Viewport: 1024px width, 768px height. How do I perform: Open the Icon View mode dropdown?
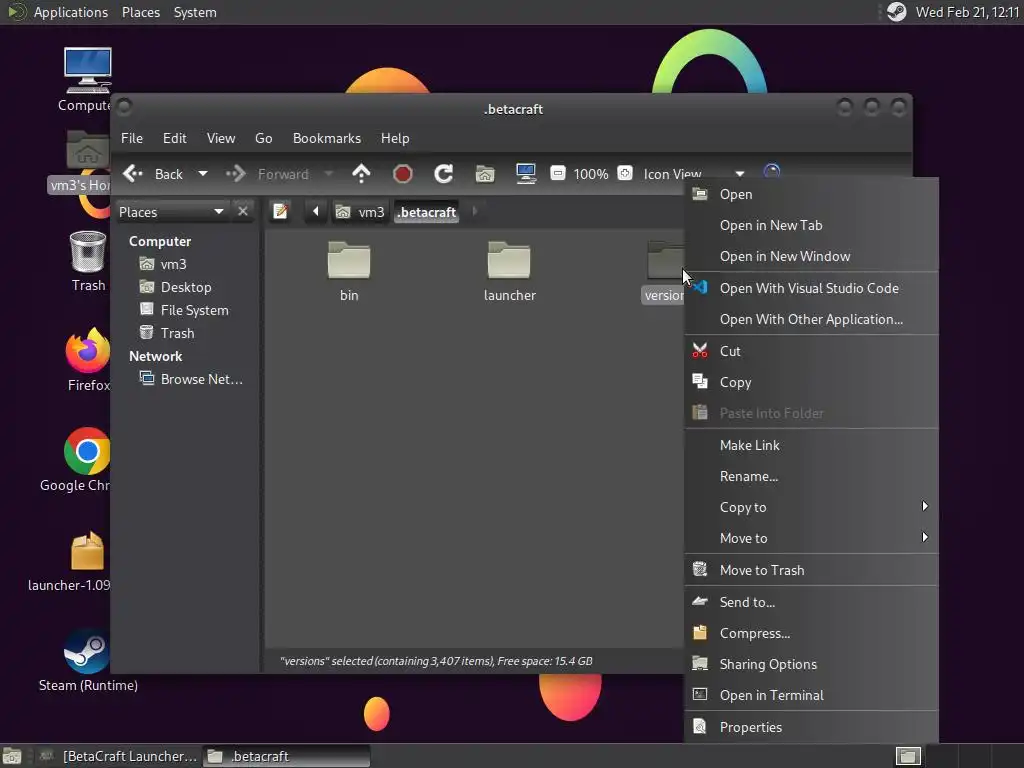point(694,174)
